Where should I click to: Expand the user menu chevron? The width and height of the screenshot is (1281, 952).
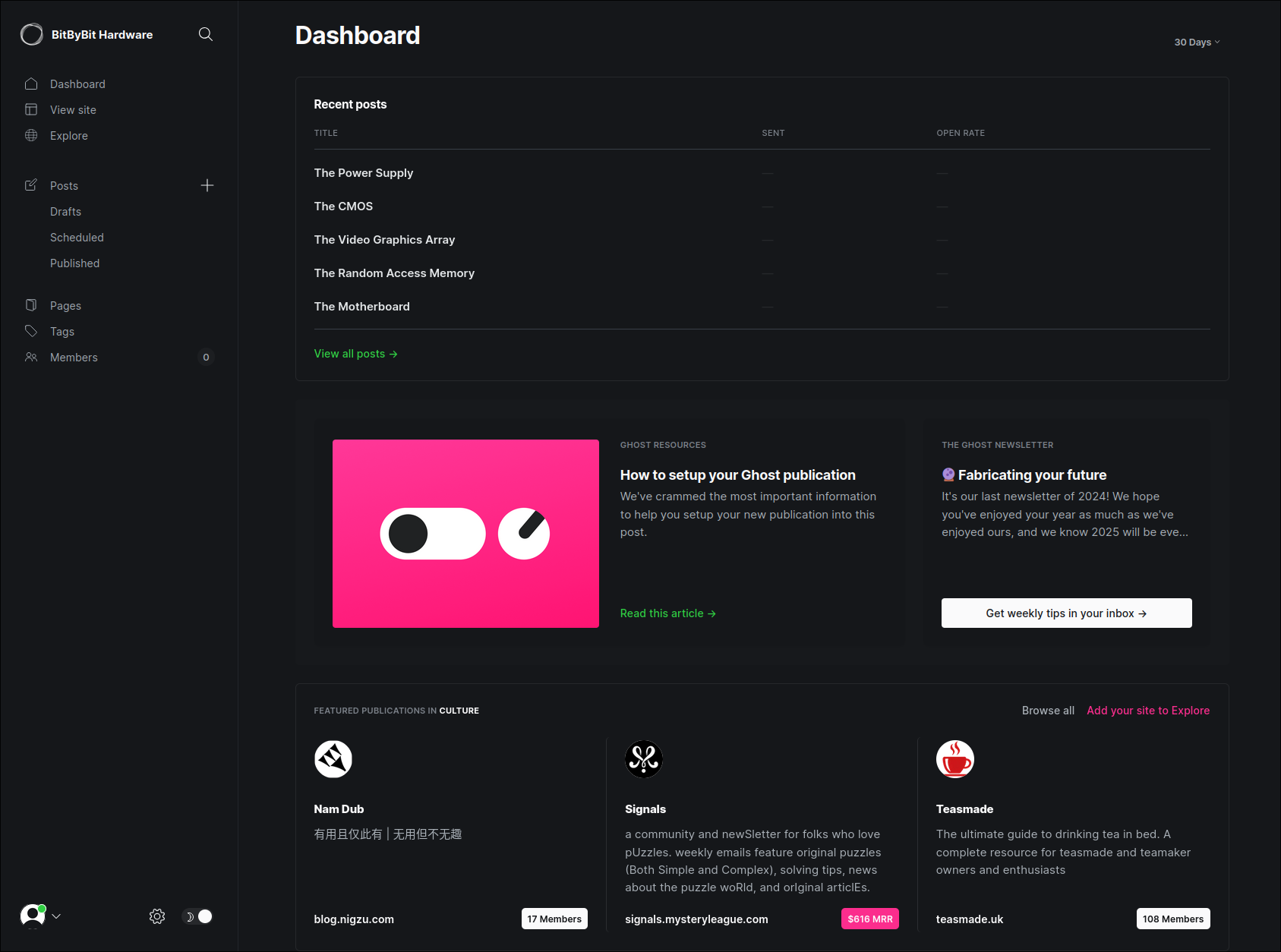point(56,916)
